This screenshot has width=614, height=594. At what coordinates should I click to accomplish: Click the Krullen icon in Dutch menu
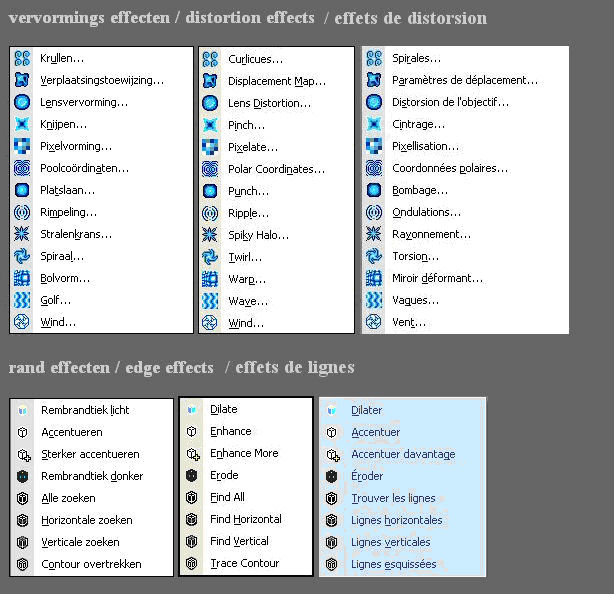pos(22,58)
